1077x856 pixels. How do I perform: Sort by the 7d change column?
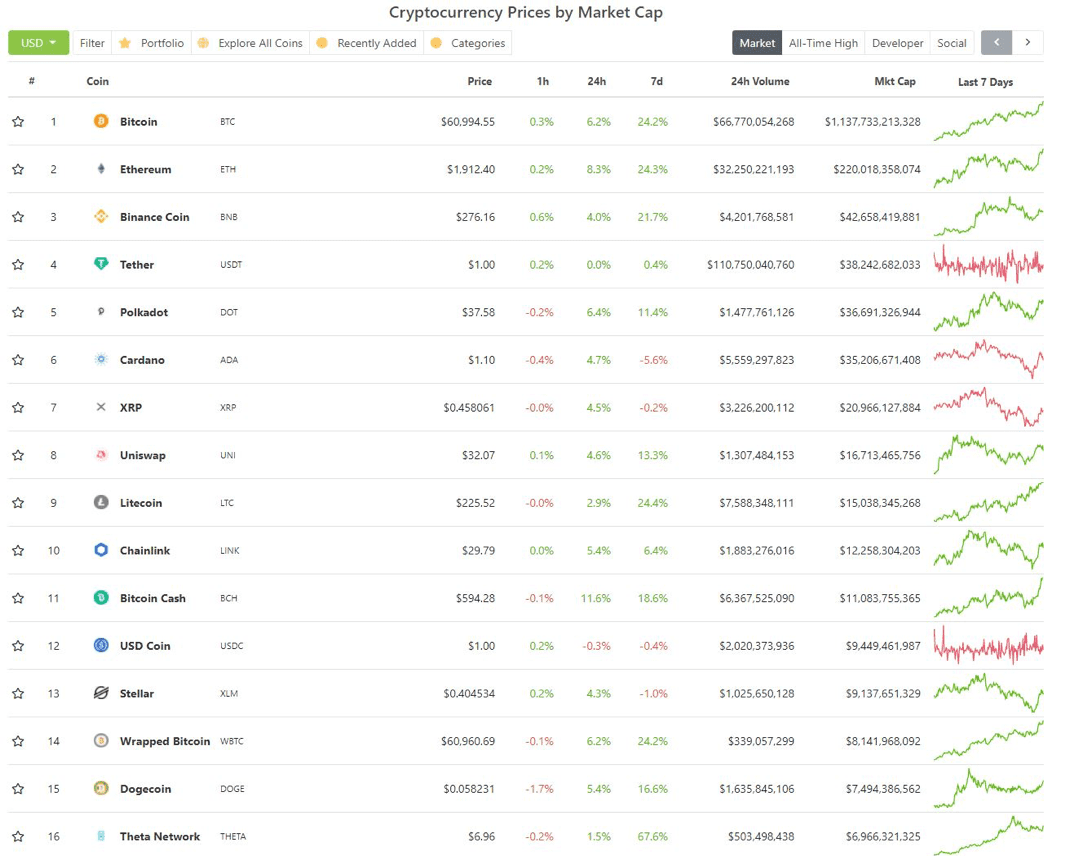click(x=657, y=81)
